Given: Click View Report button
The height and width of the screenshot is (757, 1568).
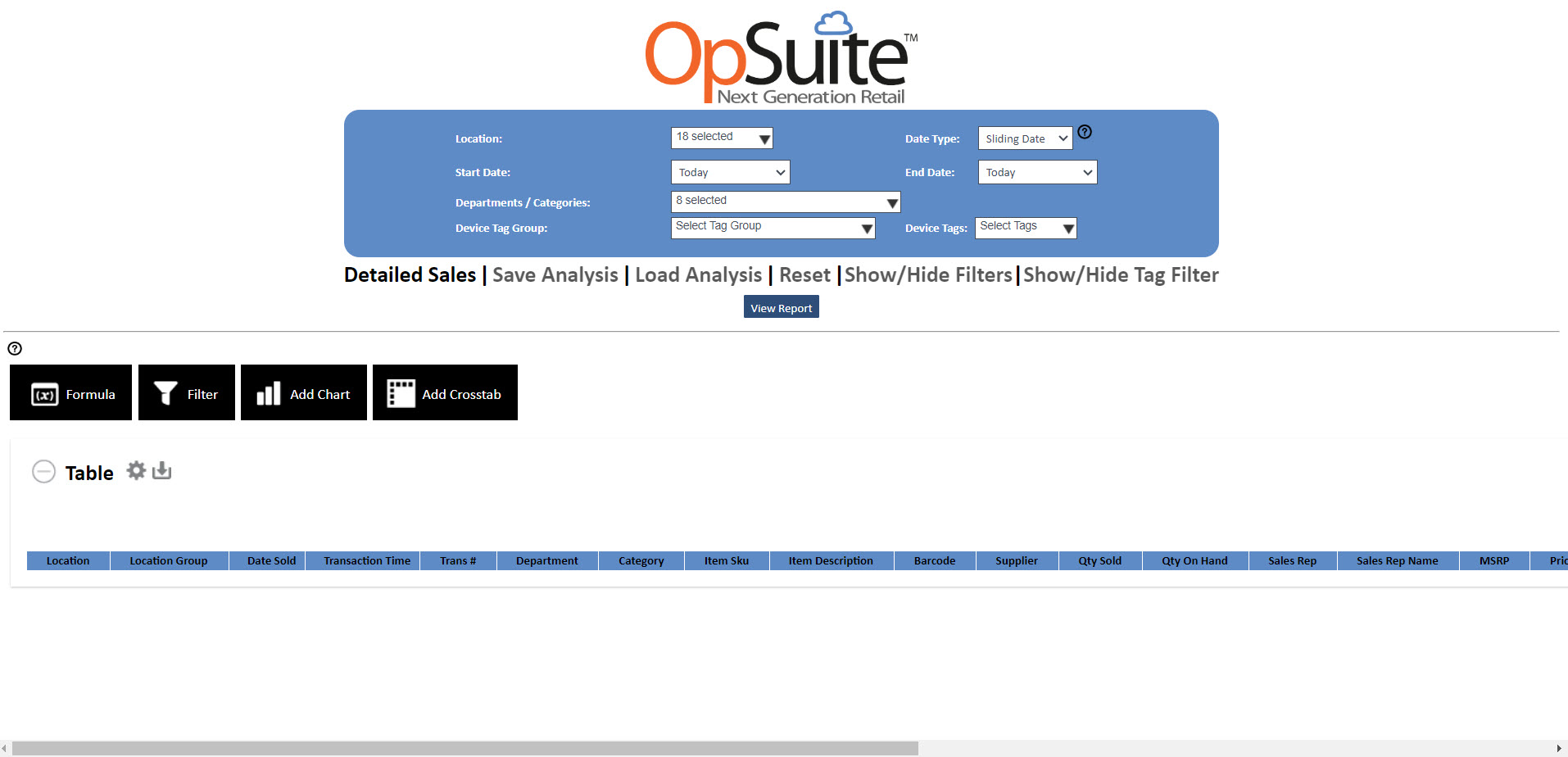Looking at the screenshot, I should tap(782, 307).
